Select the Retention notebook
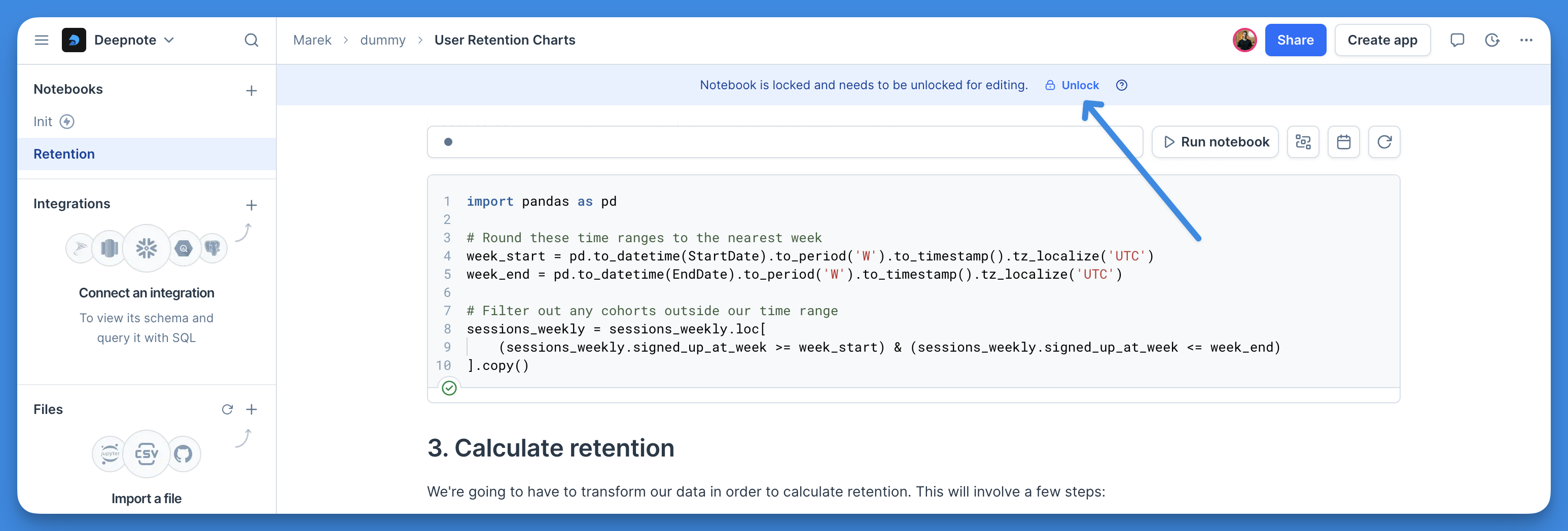 [64, 154]
